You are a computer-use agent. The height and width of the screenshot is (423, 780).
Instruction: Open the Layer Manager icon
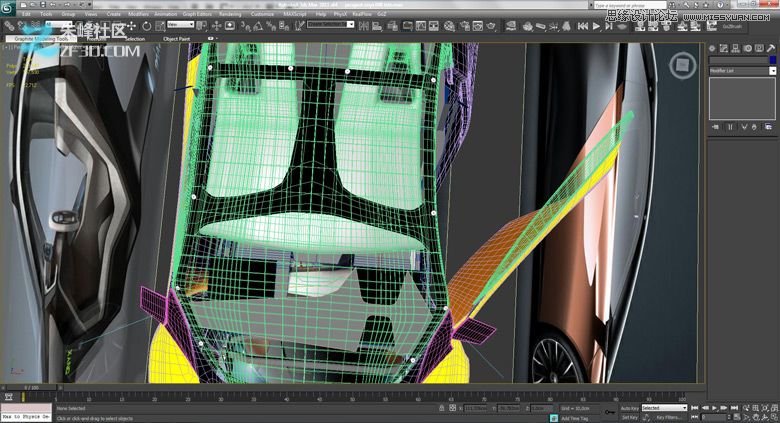coord(392,26)
